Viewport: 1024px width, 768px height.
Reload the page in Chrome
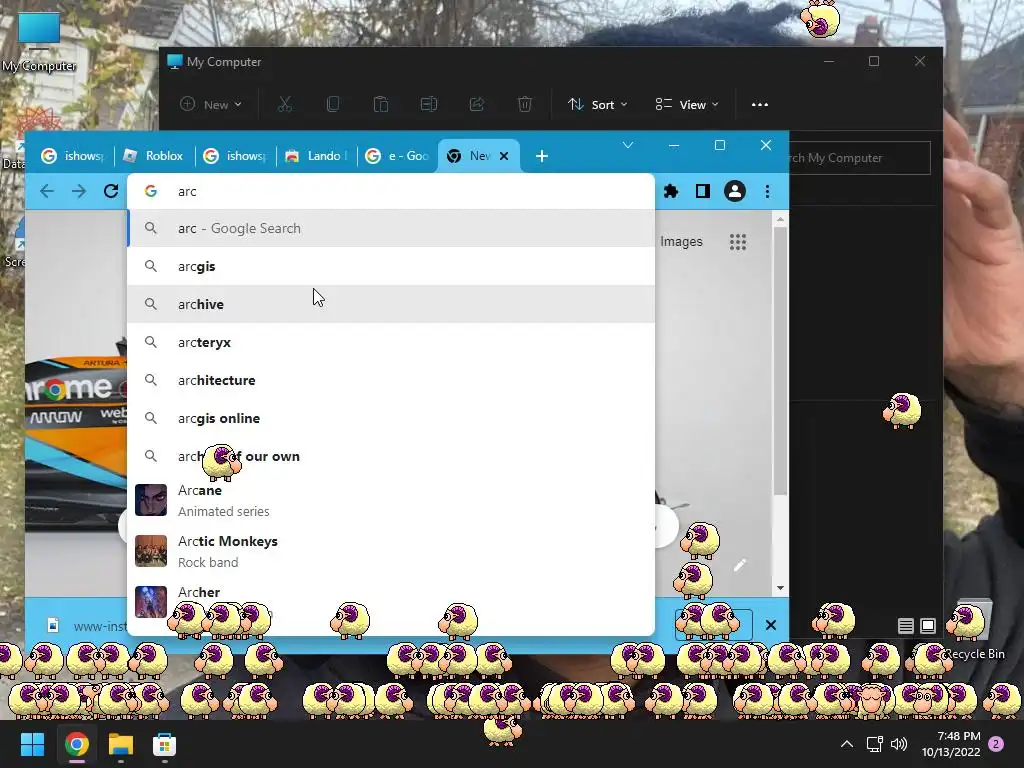(111, 191)
